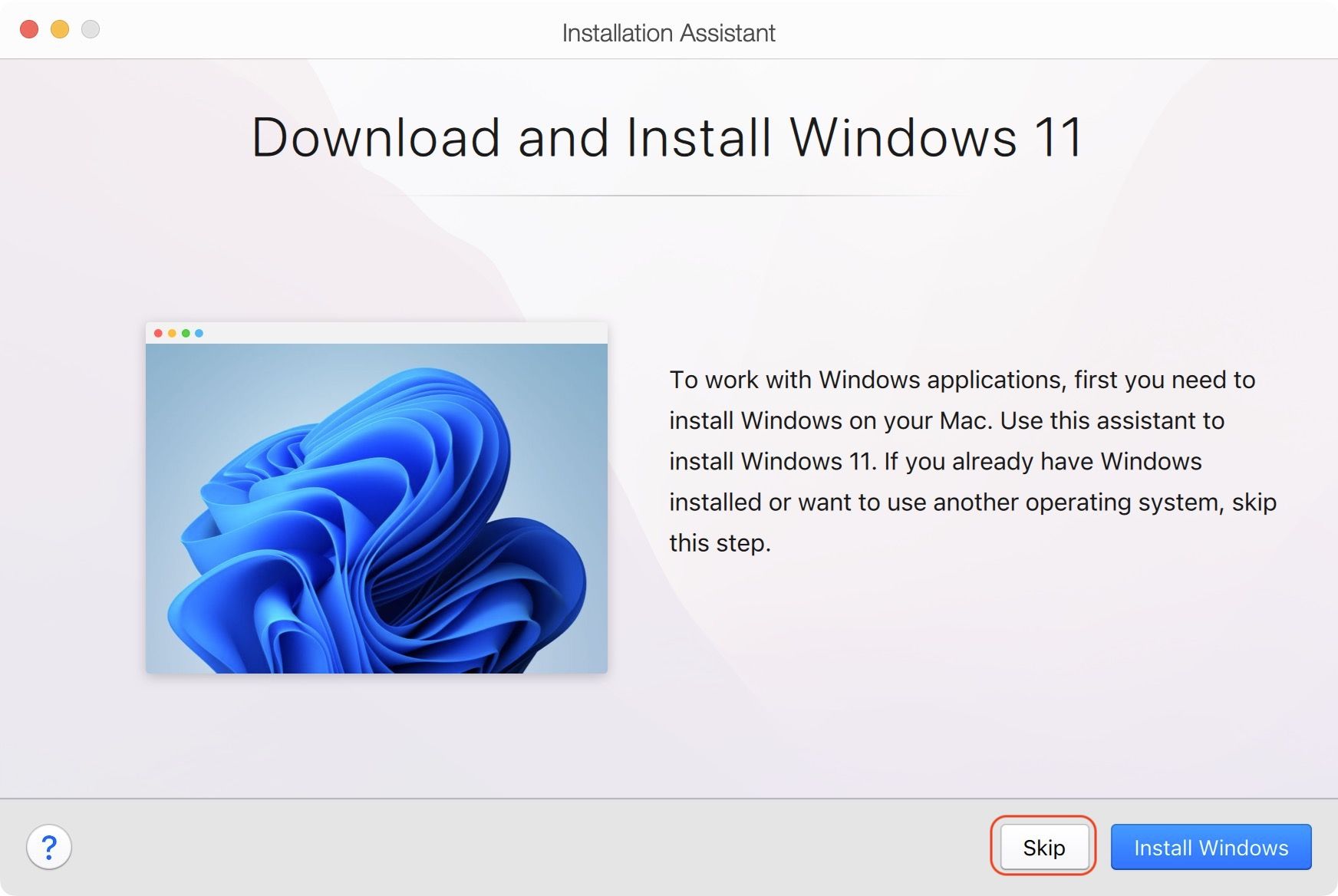Click the red traffic light in the preview window image

point(159,333)
